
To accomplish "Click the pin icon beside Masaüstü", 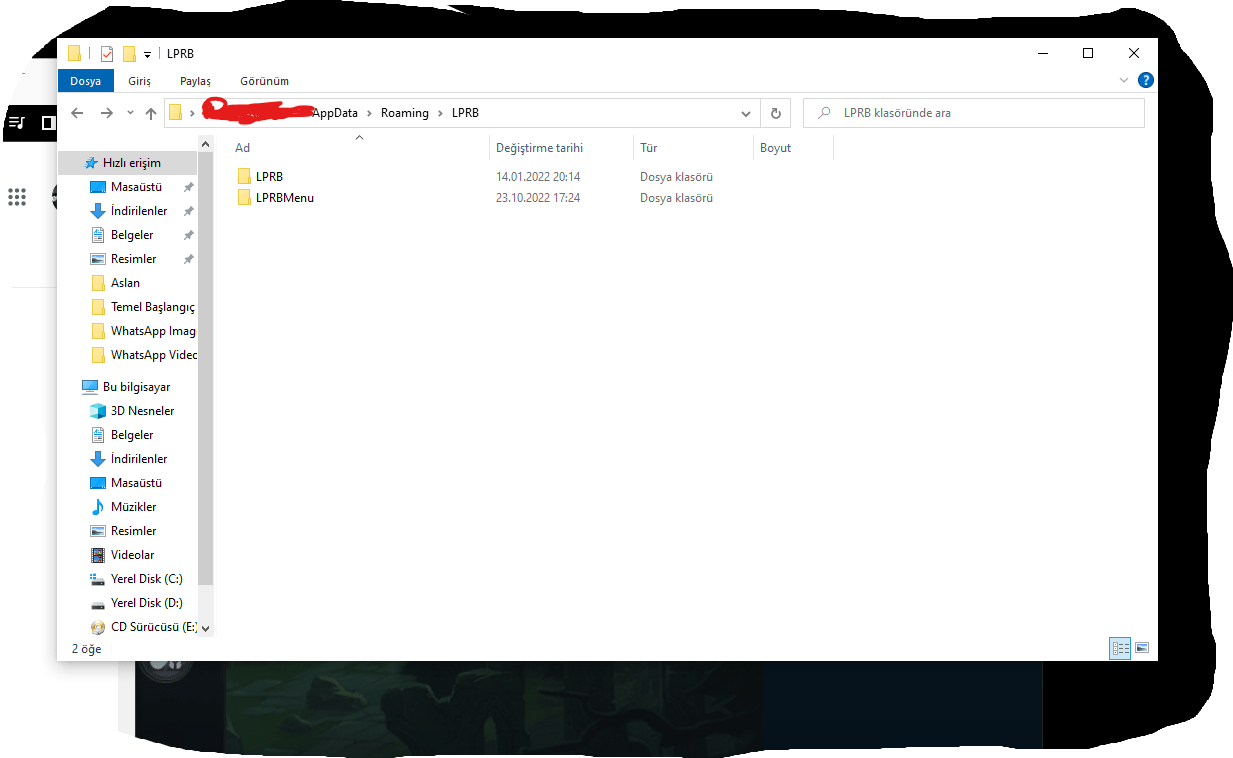I will tap(188, 187).
